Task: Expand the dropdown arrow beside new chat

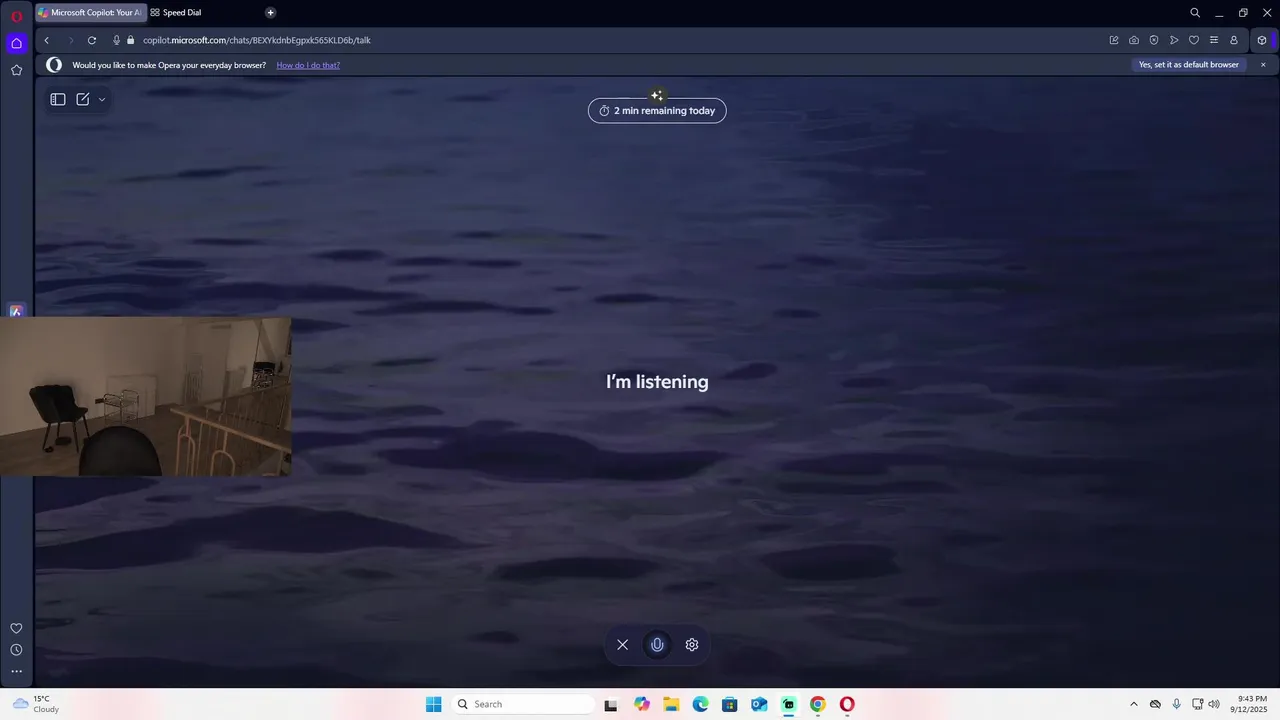Action: 102,99
